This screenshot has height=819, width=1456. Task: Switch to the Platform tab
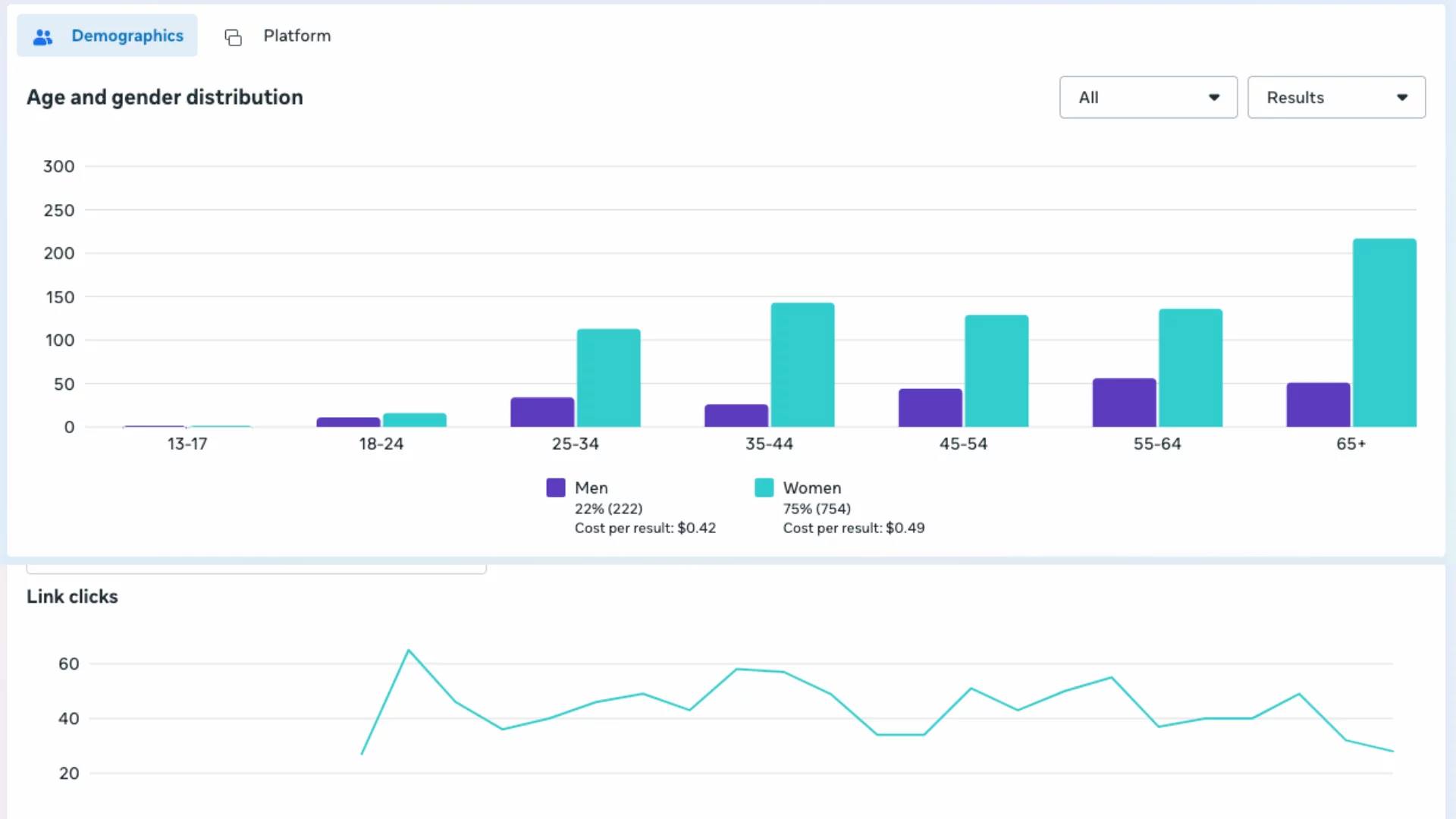point(297,36)
